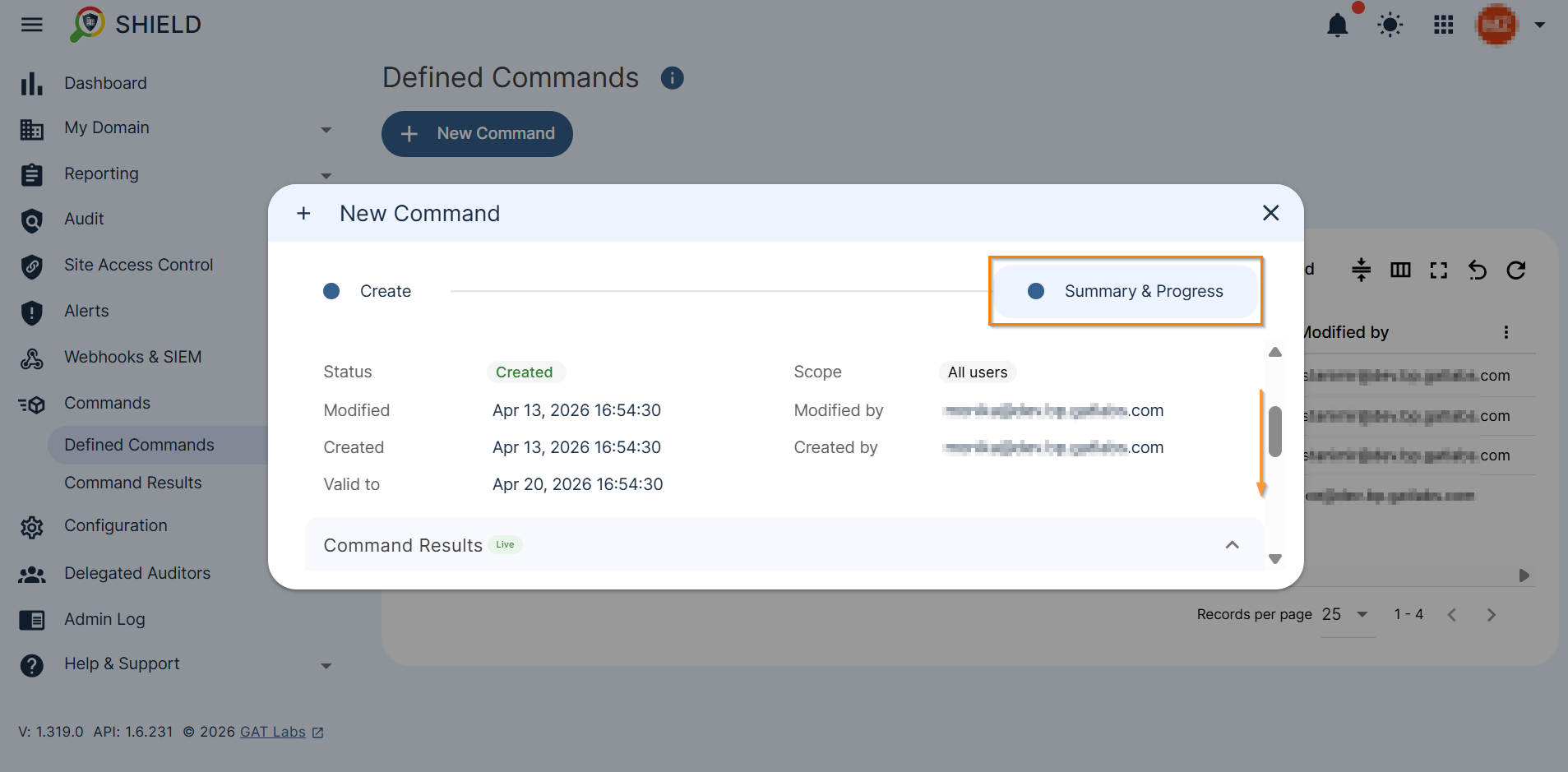Toggle fullscreen view of the table
1568x772 pixels.
pyautogui.click(x=1439, y=270)
